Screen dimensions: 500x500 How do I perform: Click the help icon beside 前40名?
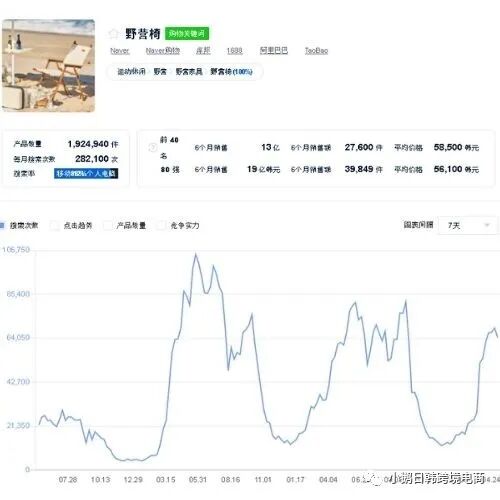click(153, 147)
